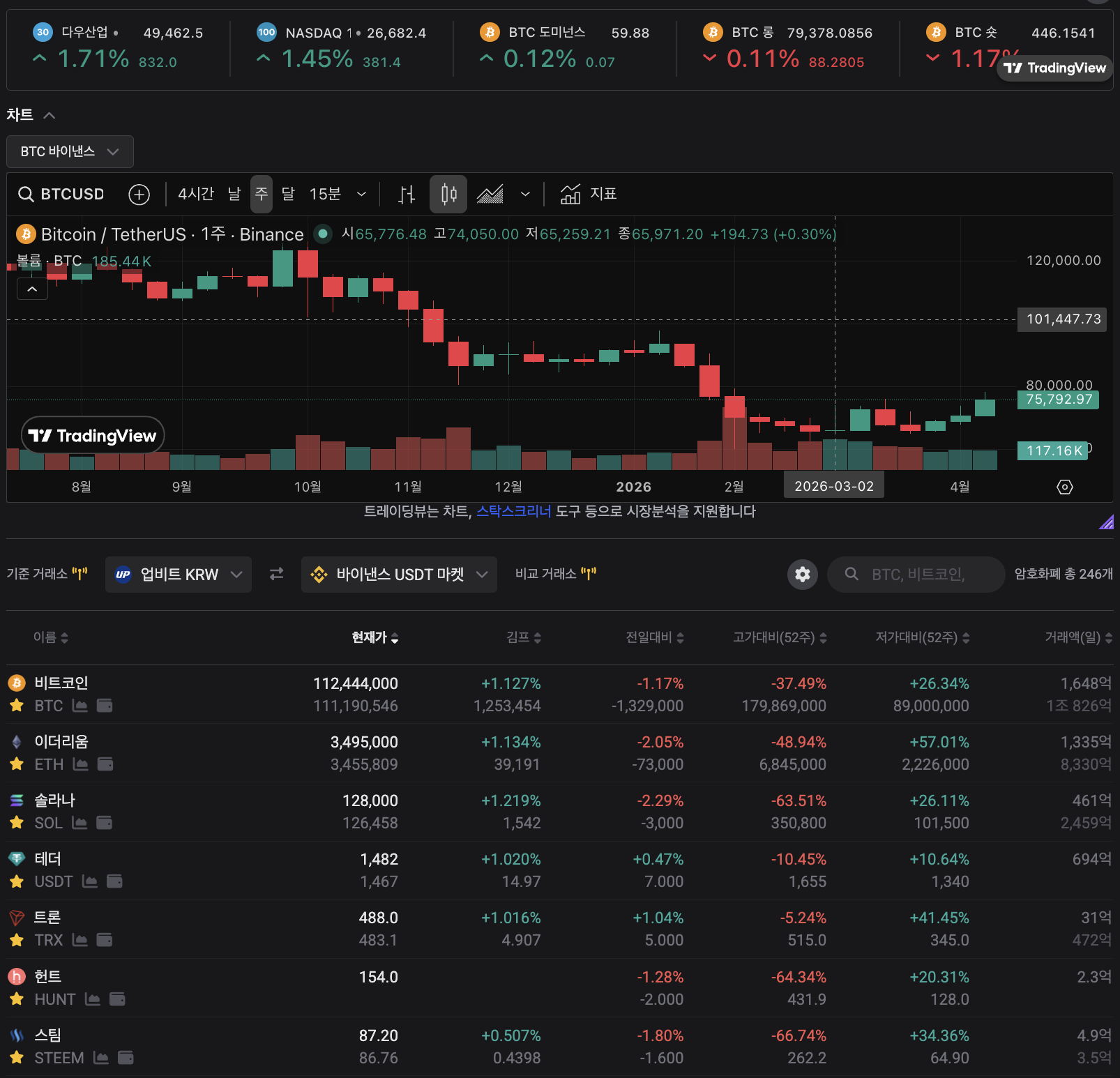Screen dimensions: 1120x1078
Task: Open the BTCUSD symbol search
Action: point(61,194)
